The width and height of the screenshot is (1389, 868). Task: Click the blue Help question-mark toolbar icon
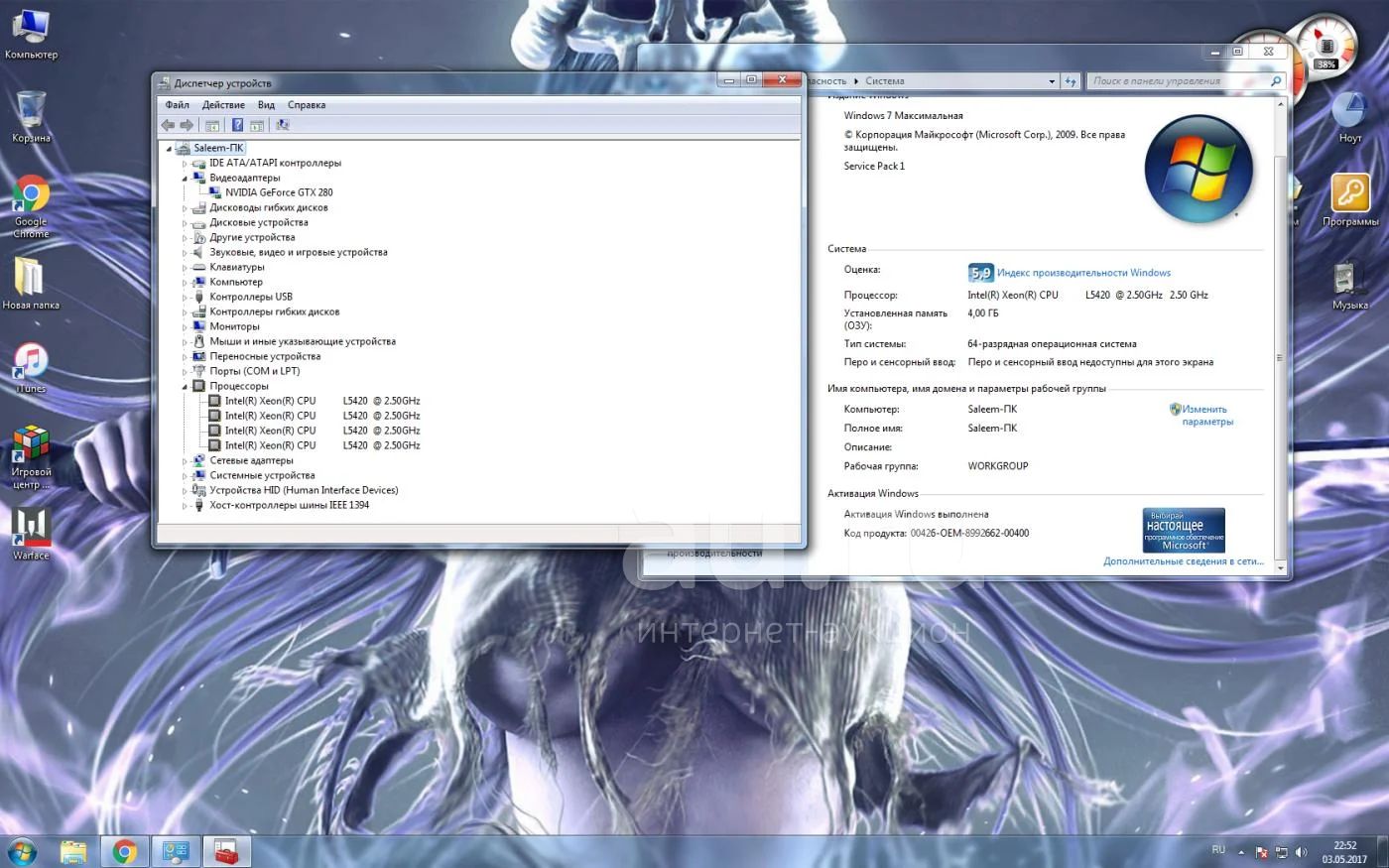coord(237,125)
